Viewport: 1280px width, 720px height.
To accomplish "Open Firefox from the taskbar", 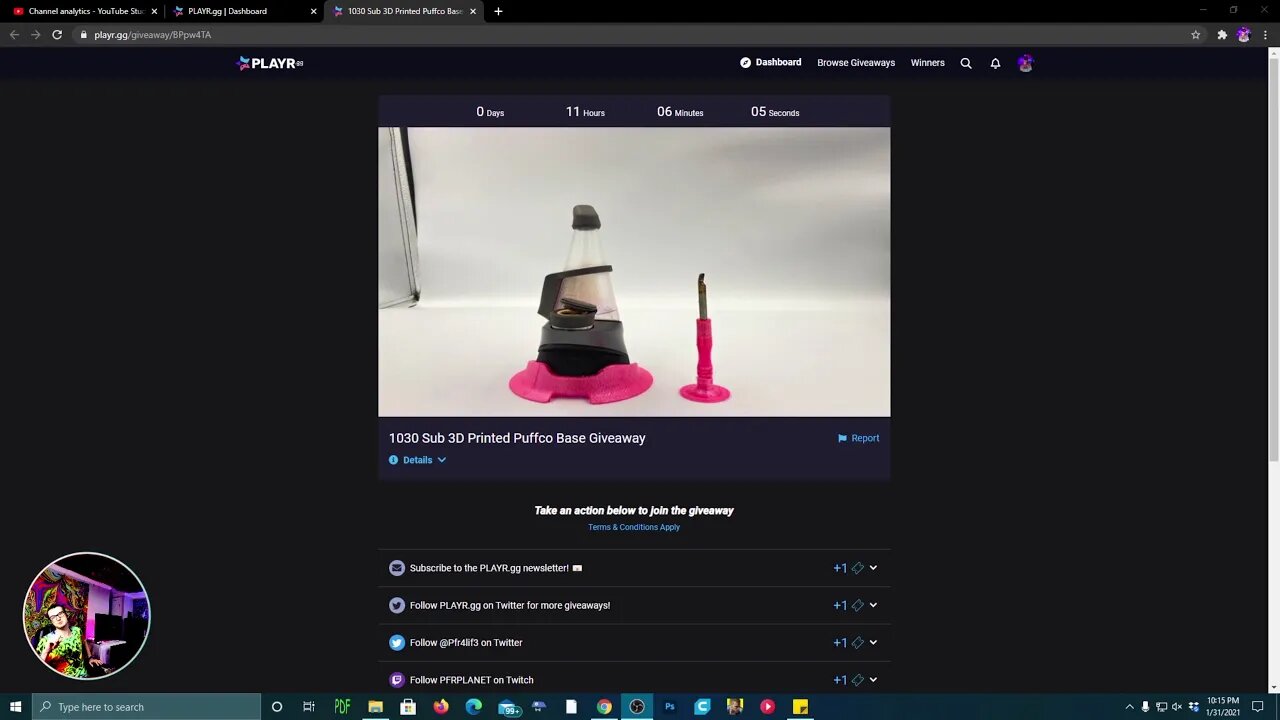I will coord(441,707).
